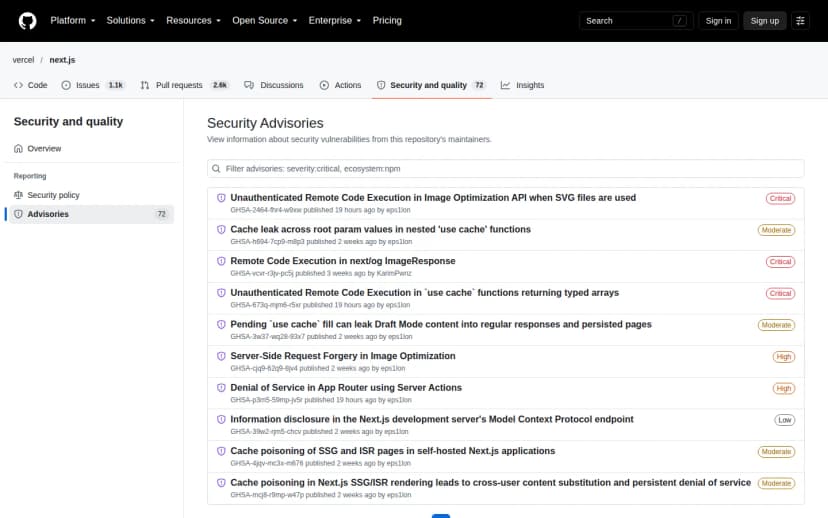
Task: Select Advisories in the sidebar
Action: [x=91, y=214]
